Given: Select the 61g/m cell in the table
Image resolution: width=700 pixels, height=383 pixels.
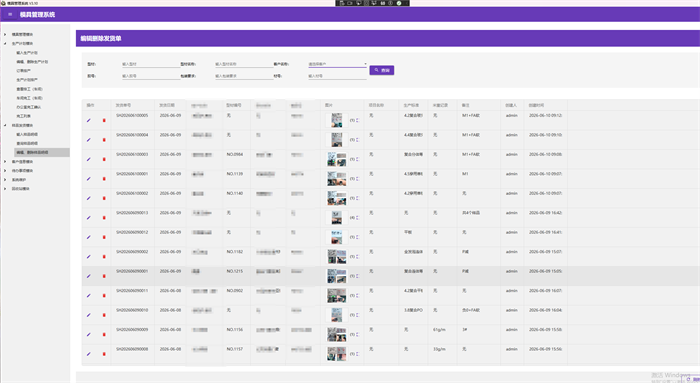Looking at the screenshot, I should click(x=438, y=329).
